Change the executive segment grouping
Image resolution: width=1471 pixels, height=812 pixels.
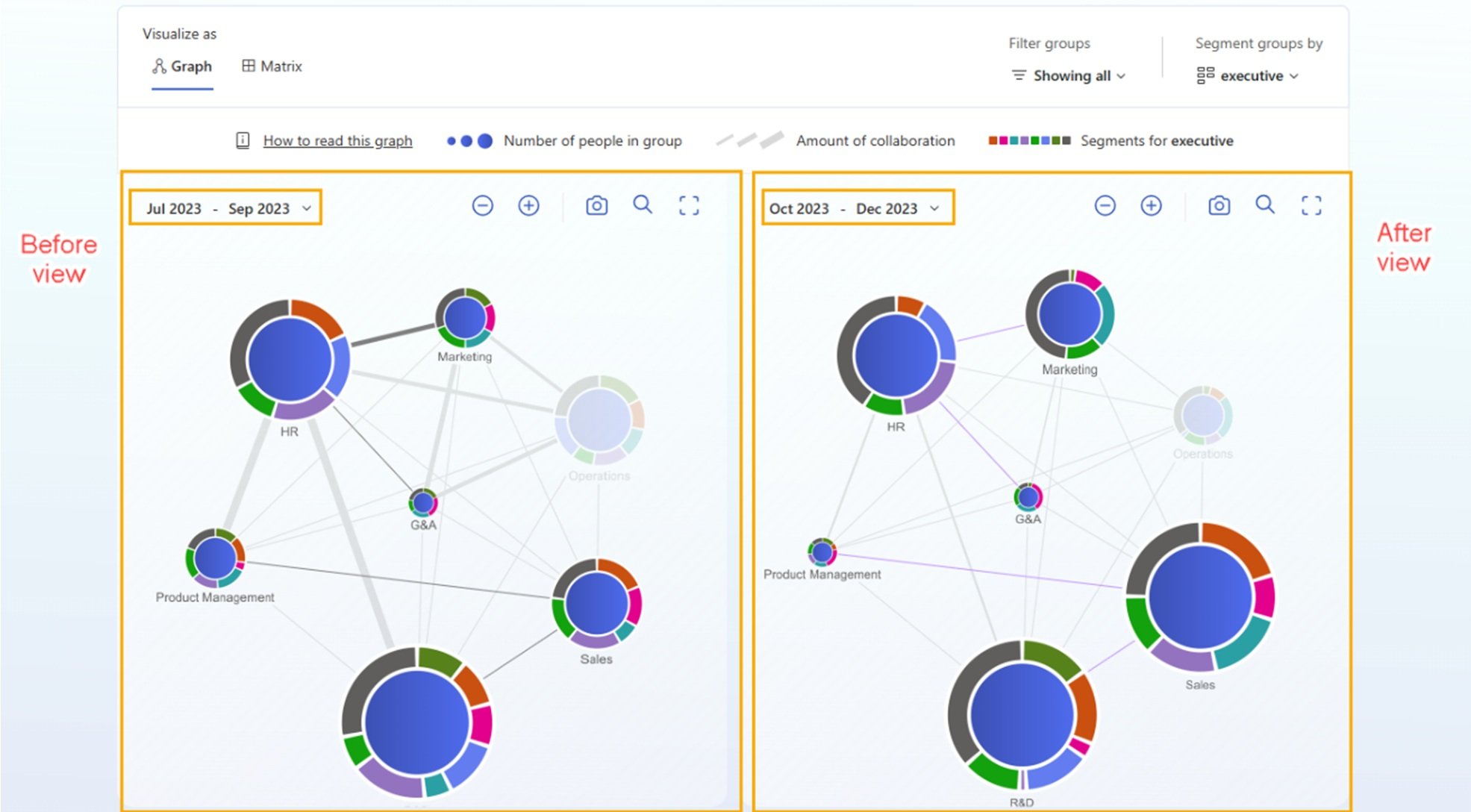pos(1252,75)
